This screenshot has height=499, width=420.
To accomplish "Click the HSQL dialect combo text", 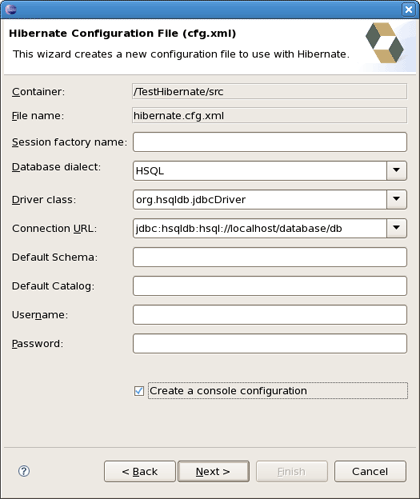I will (x=150, y=171).
